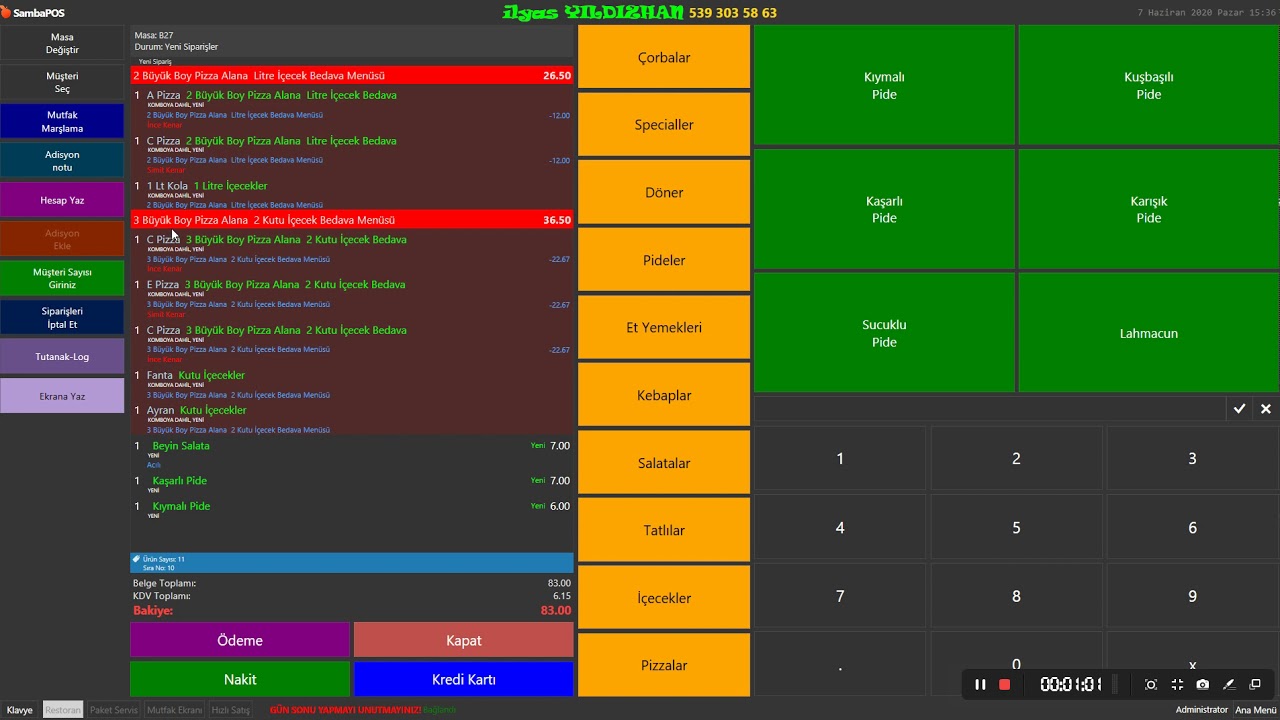Switch to Tatlılar category
This screenshot has width=1280, height=720.
(664, 530)
